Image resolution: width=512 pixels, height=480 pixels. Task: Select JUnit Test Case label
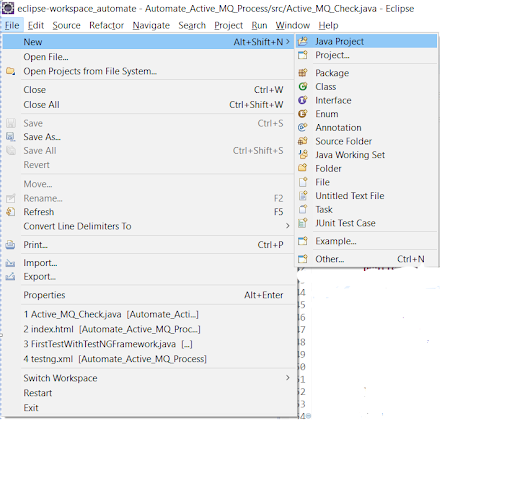tap(345, 223)
